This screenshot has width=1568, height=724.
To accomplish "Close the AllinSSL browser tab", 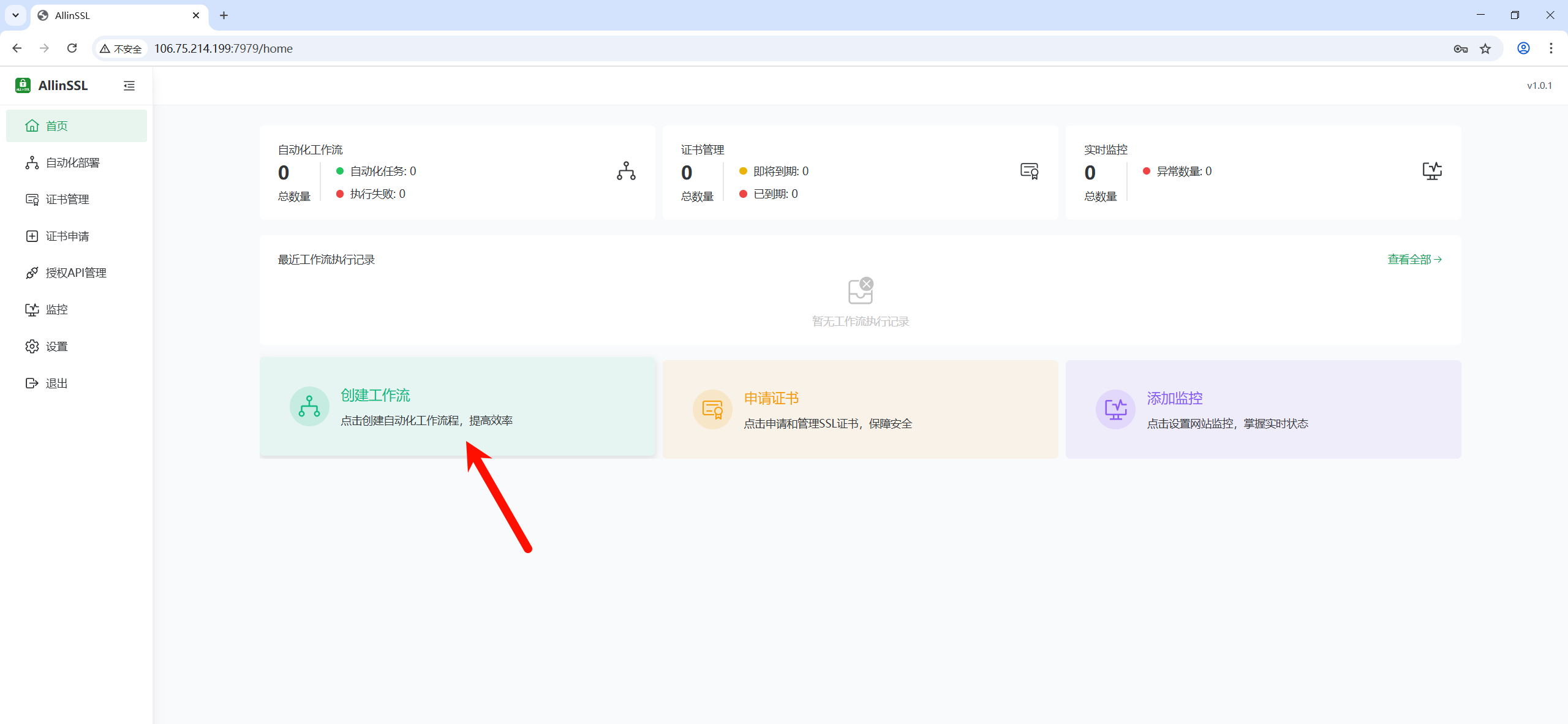I will coord(196,15).
